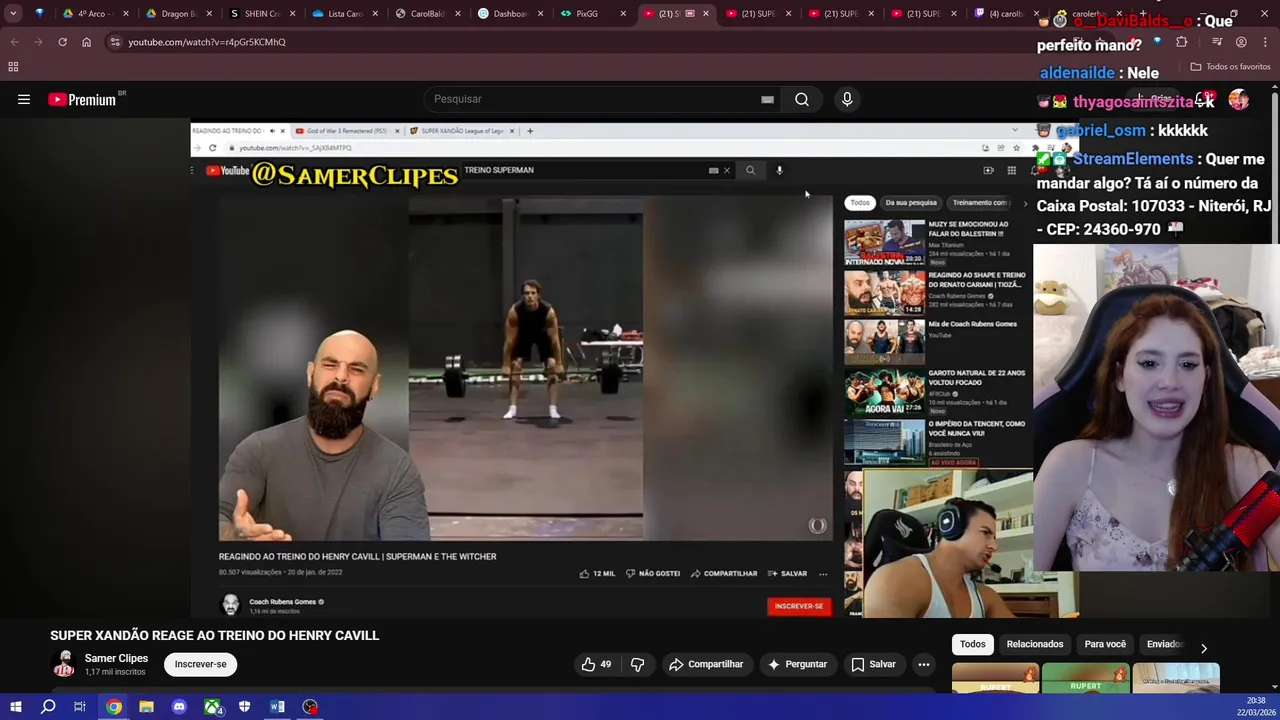Open the browser extensions puzzle icon

[x=1181, y=42]
